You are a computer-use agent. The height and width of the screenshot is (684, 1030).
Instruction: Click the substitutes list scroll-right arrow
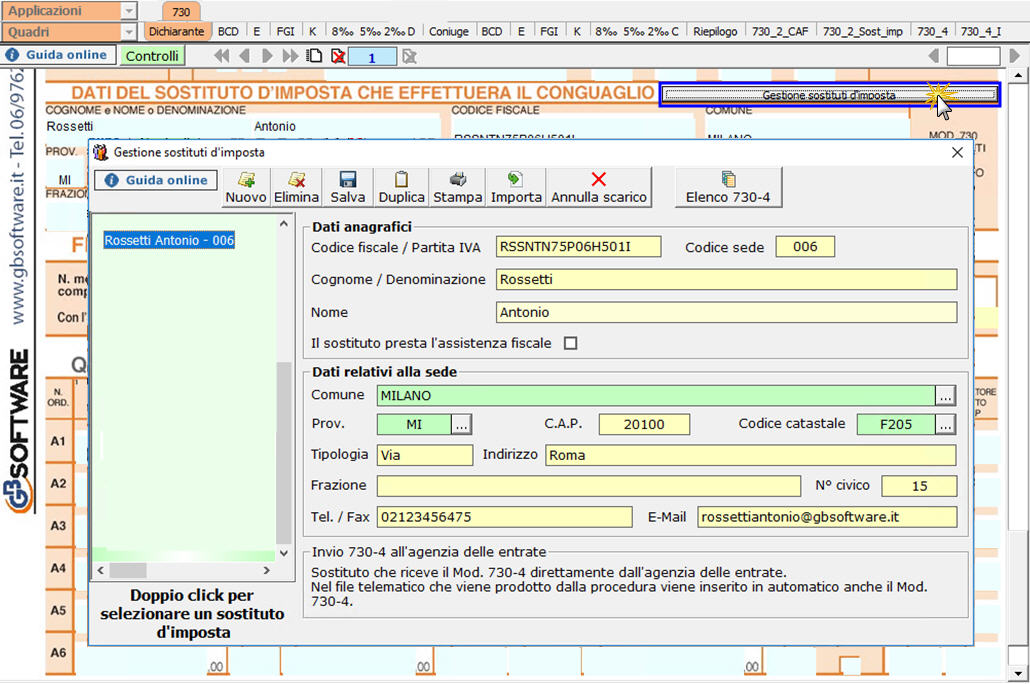click(x=266, y=570)
